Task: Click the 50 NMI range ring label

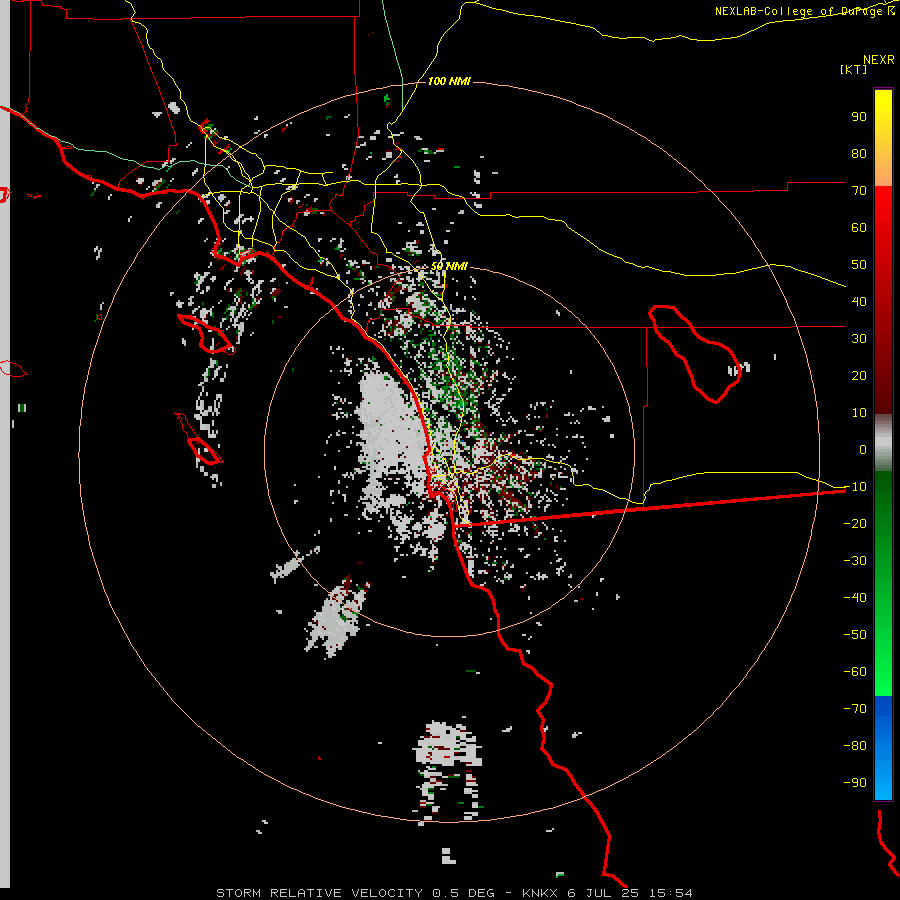Action: click(449, 266)
